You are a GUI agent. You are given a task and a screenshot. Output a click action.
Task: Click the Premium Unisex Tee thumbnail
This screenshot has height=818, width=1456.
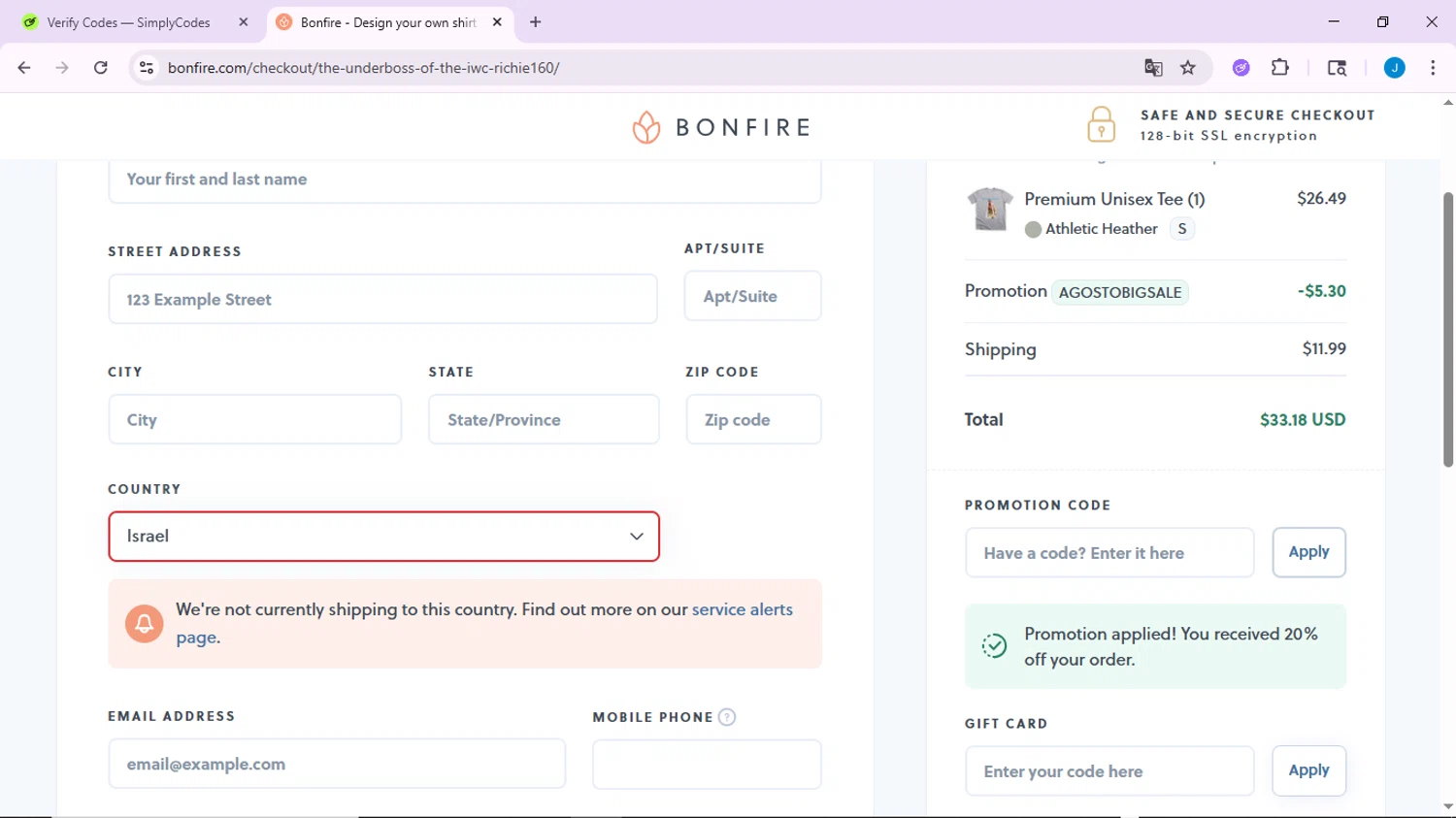tap(990, 209)
